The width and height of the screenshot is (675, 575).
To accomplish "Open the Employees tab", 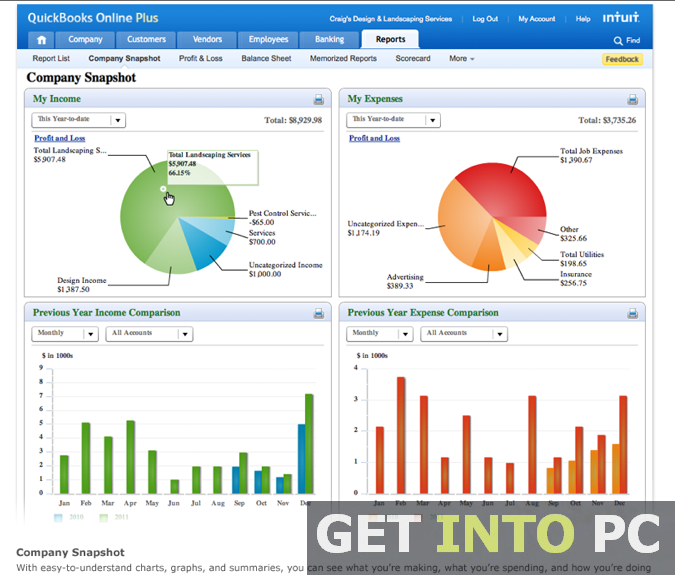I will [268, 40].
